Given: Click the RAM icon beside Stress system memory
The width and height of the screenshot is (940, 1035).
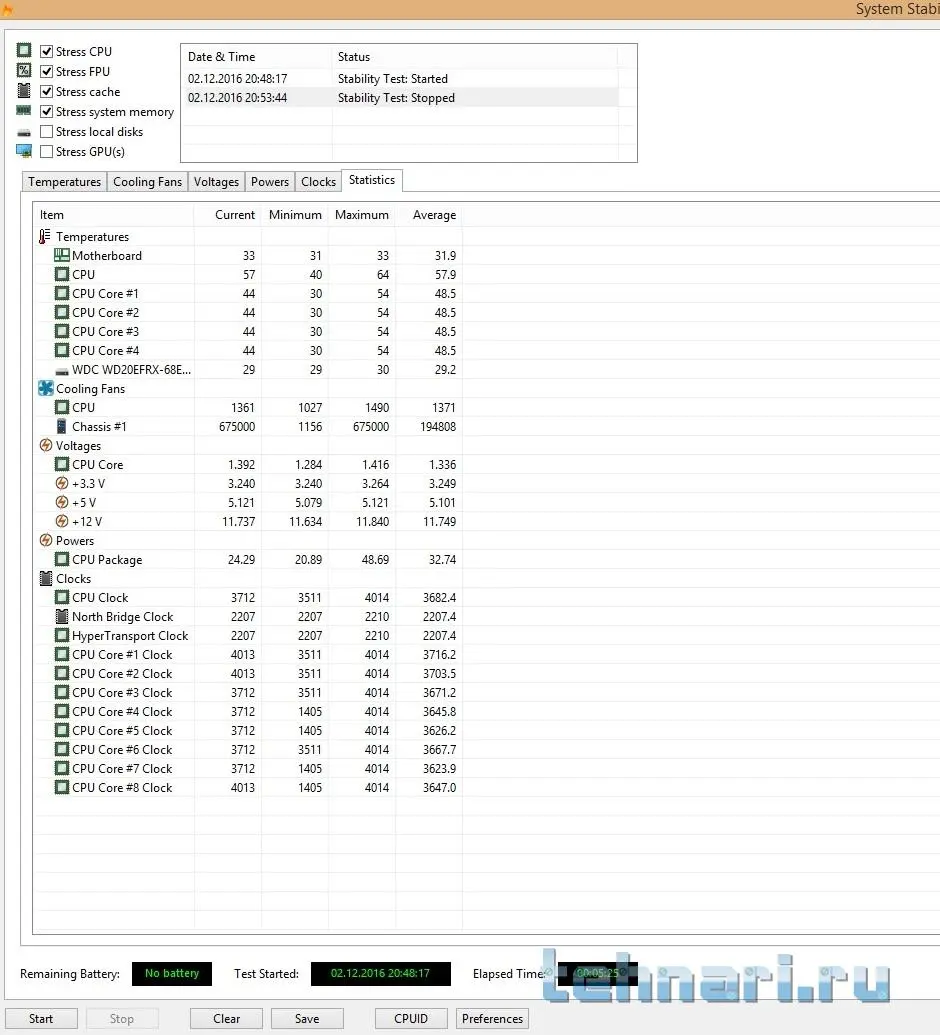Looking at the screenshot, I should 24,111.
